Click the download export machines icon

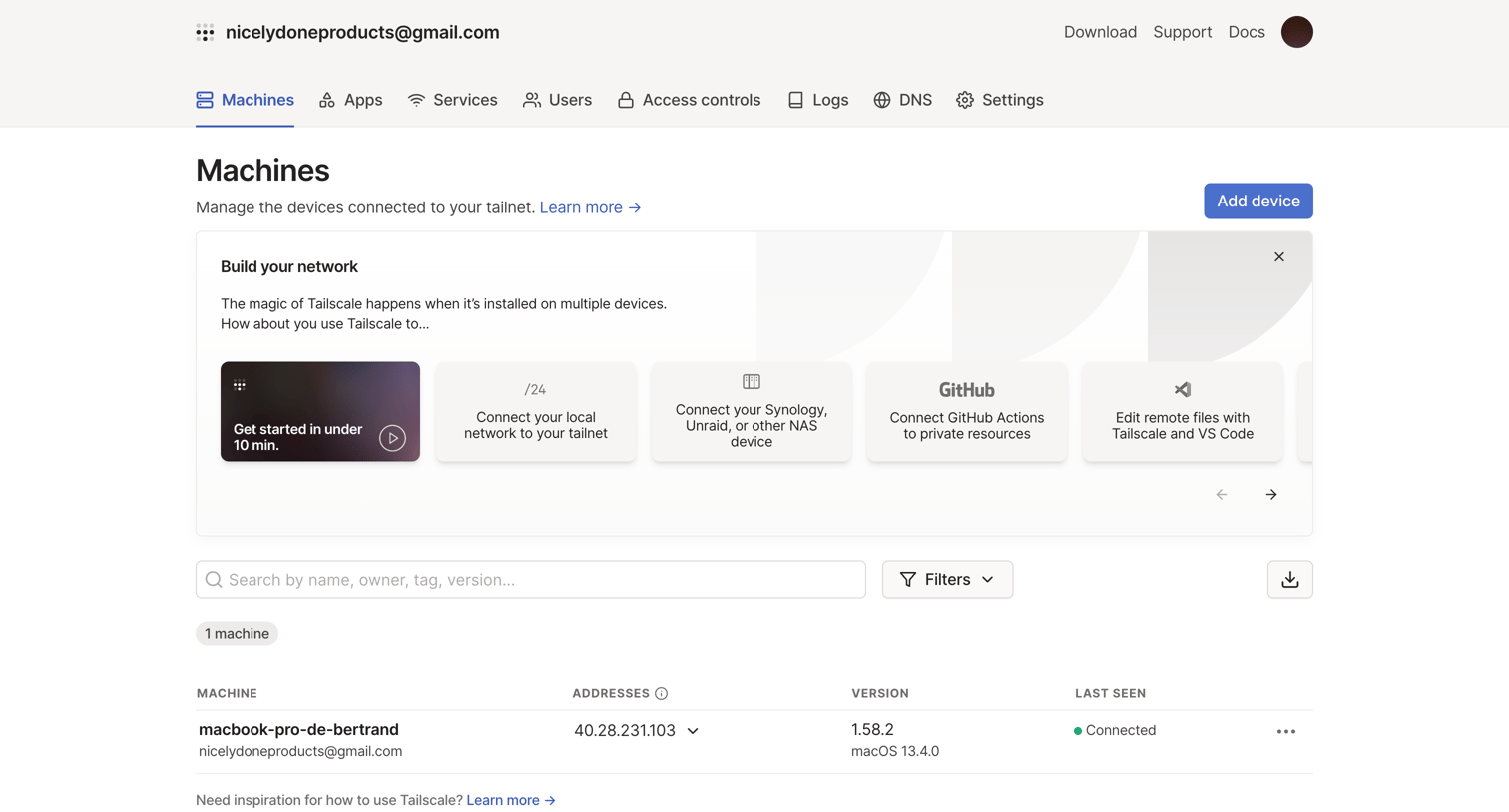(x=1289, y=580)
